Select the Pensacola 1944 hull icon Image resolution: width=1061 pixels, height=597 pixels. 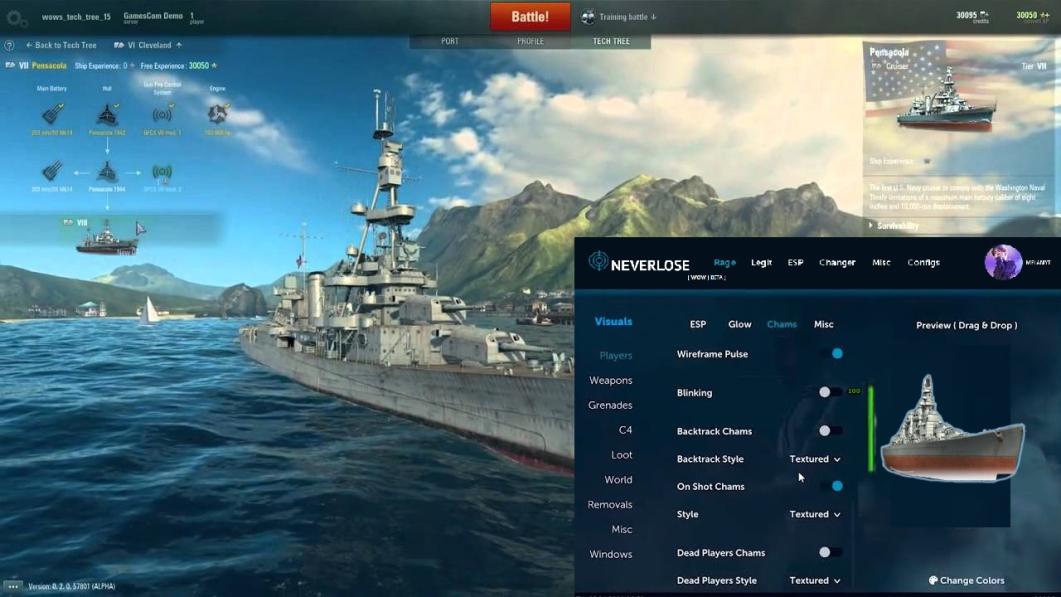tap(107, 171)
